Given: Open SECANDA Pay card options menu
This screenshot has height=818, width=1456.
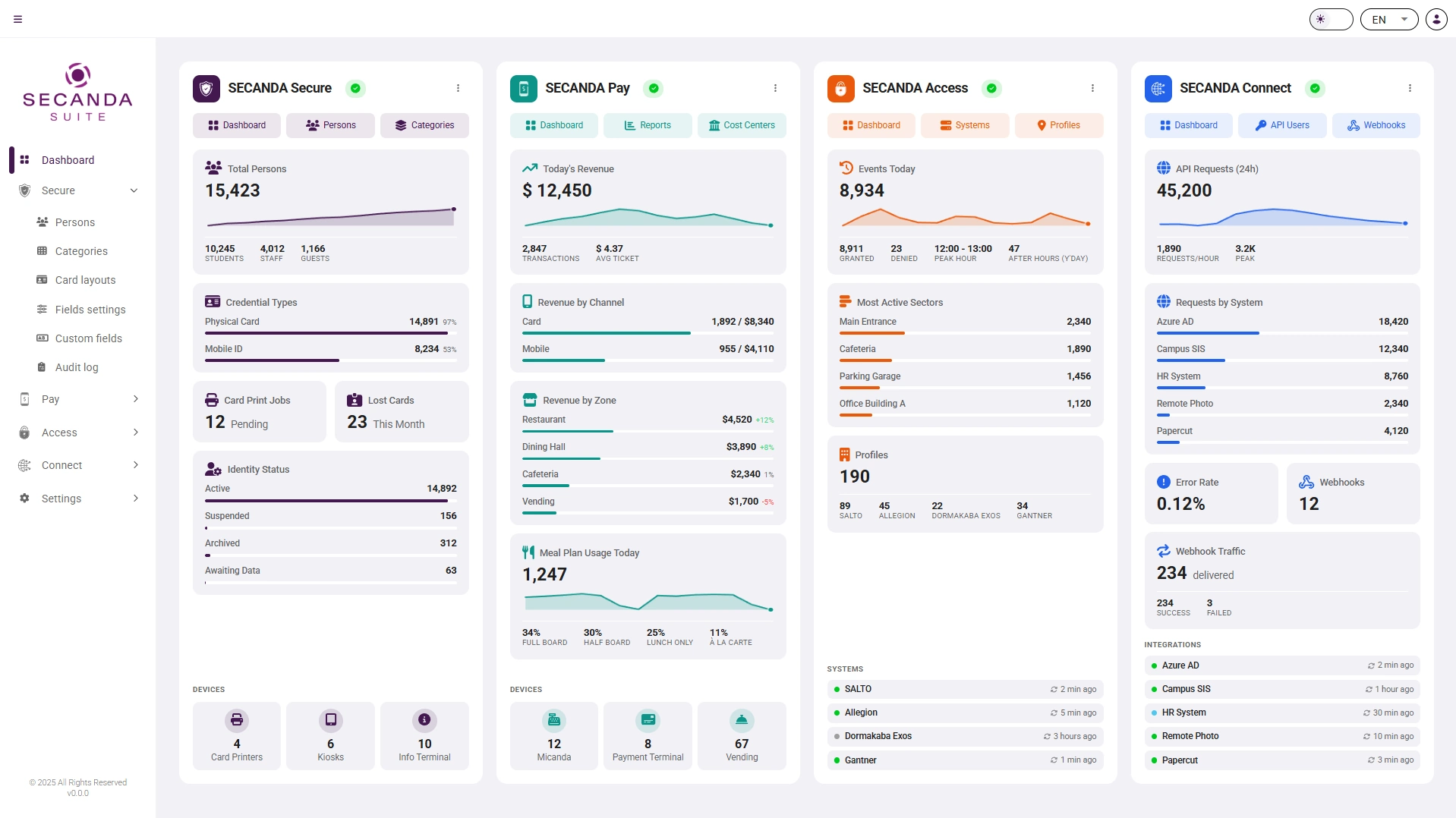Looking at the screenshot, I should point(775,88).
